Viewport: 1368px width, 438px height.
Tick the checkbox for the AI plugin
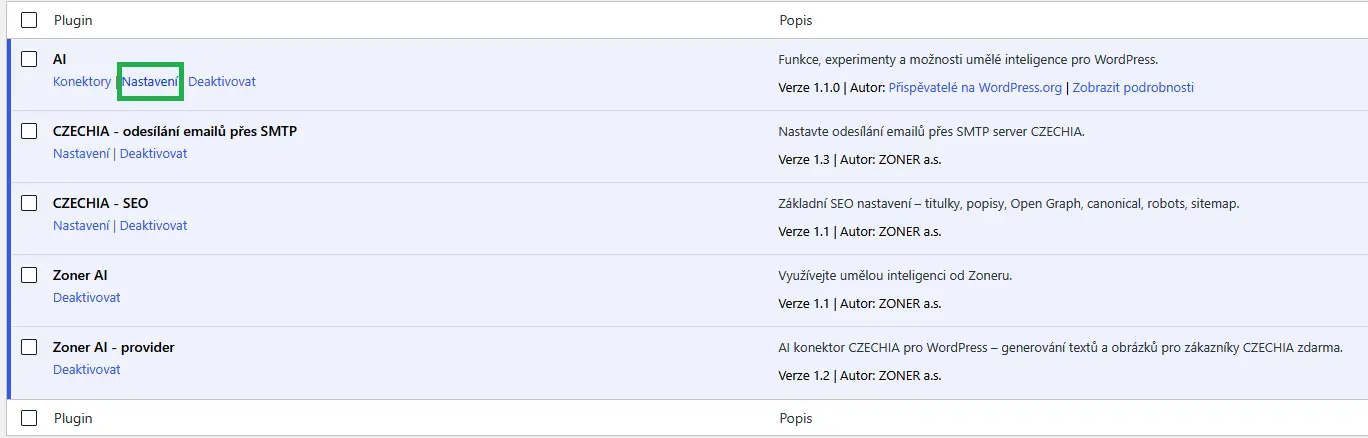tap(29, 59)
